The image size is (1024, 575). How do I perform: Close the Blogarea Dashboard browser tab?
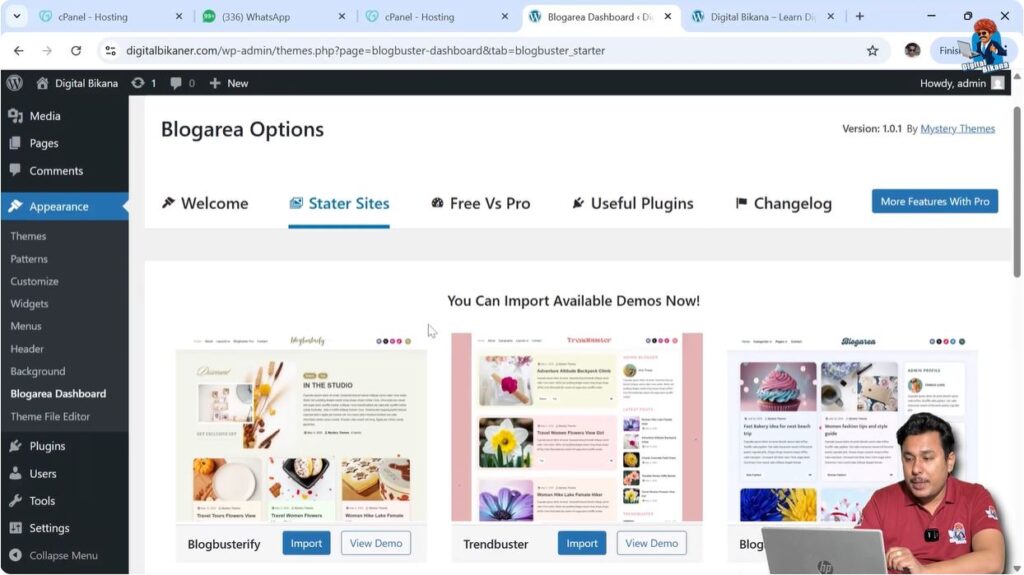(x=667, y=16)
